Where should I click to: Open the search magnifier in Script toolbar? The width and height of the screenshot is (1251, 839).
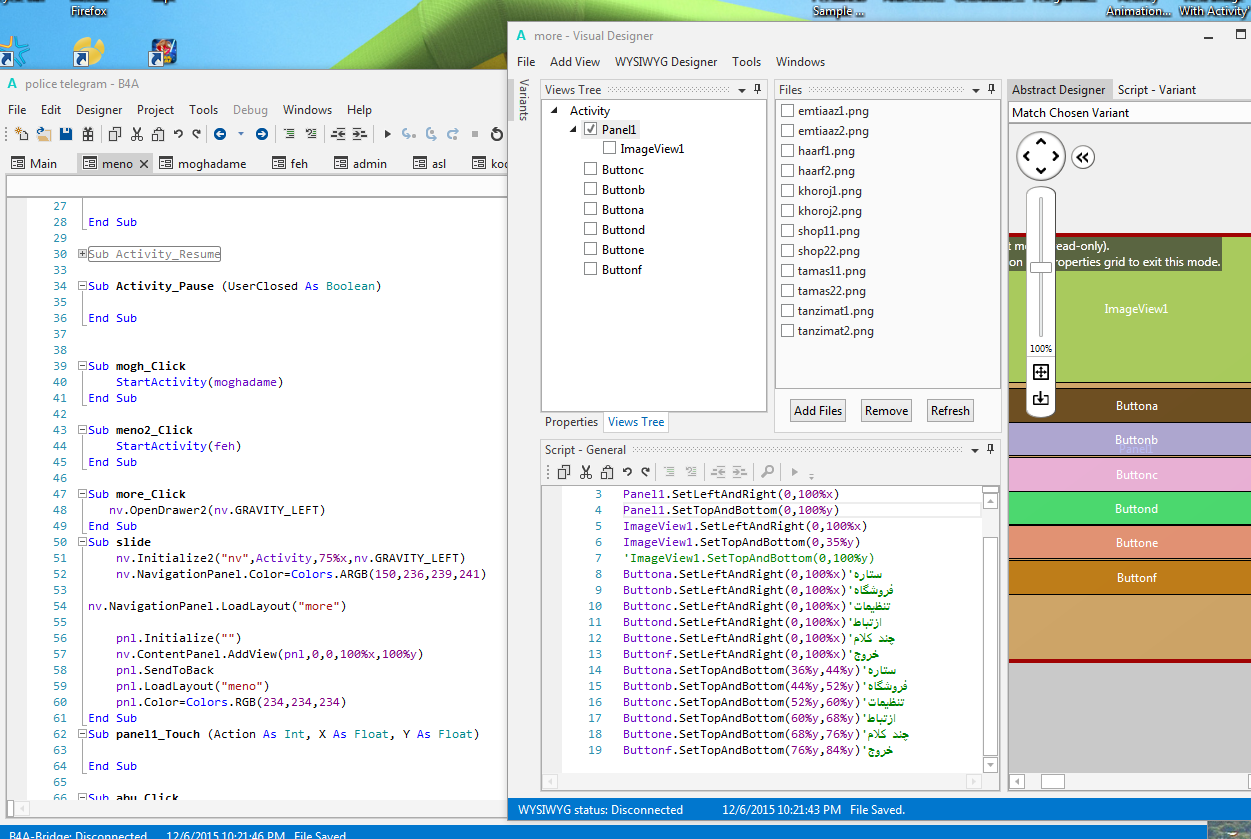[767, 472]
